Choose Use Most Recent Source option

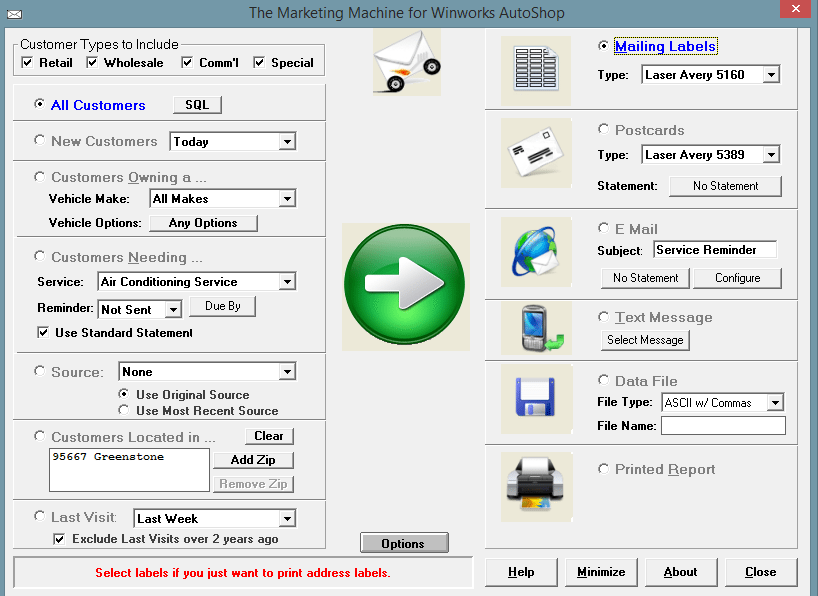pos(124,410)
